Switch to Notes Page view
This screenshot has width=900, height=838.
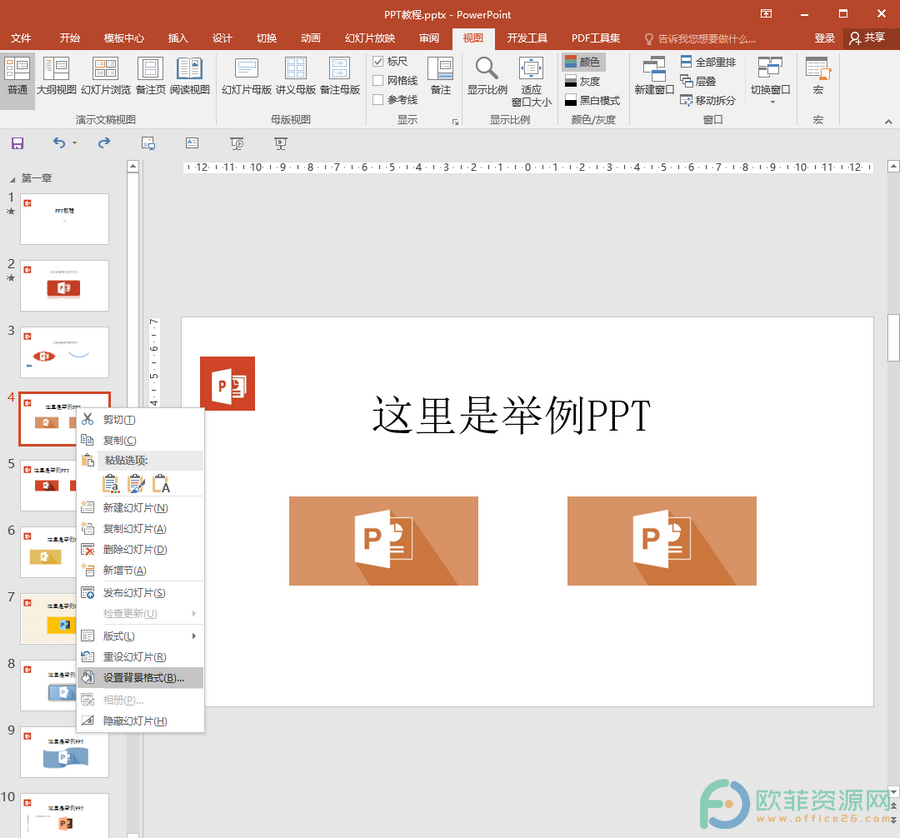[x=150, y=76]
